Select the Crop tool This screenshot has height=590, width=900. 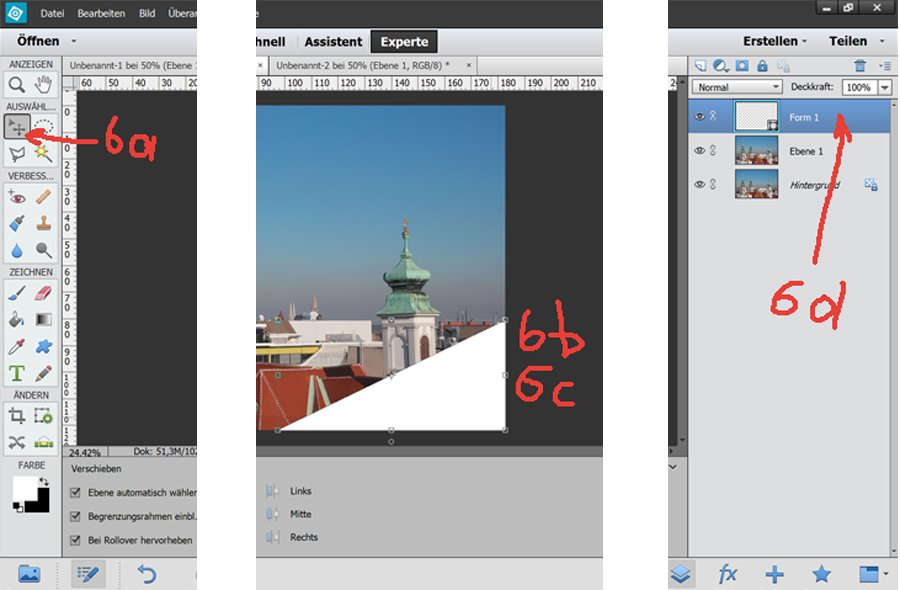(17, 415)
